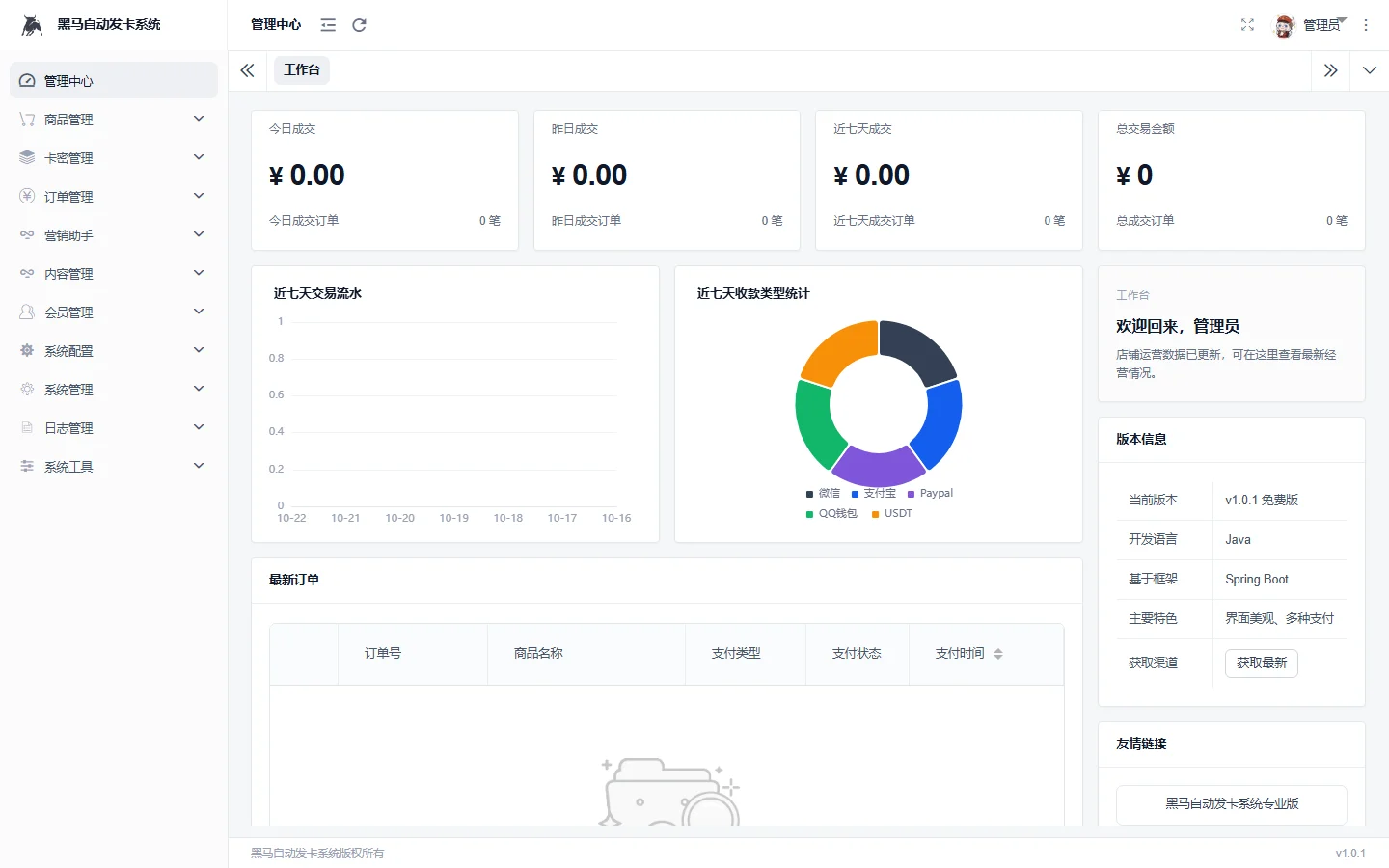Click the 订单管理 yen icon
Viewport: 1389px width, 868px height.
coord(27,197)
